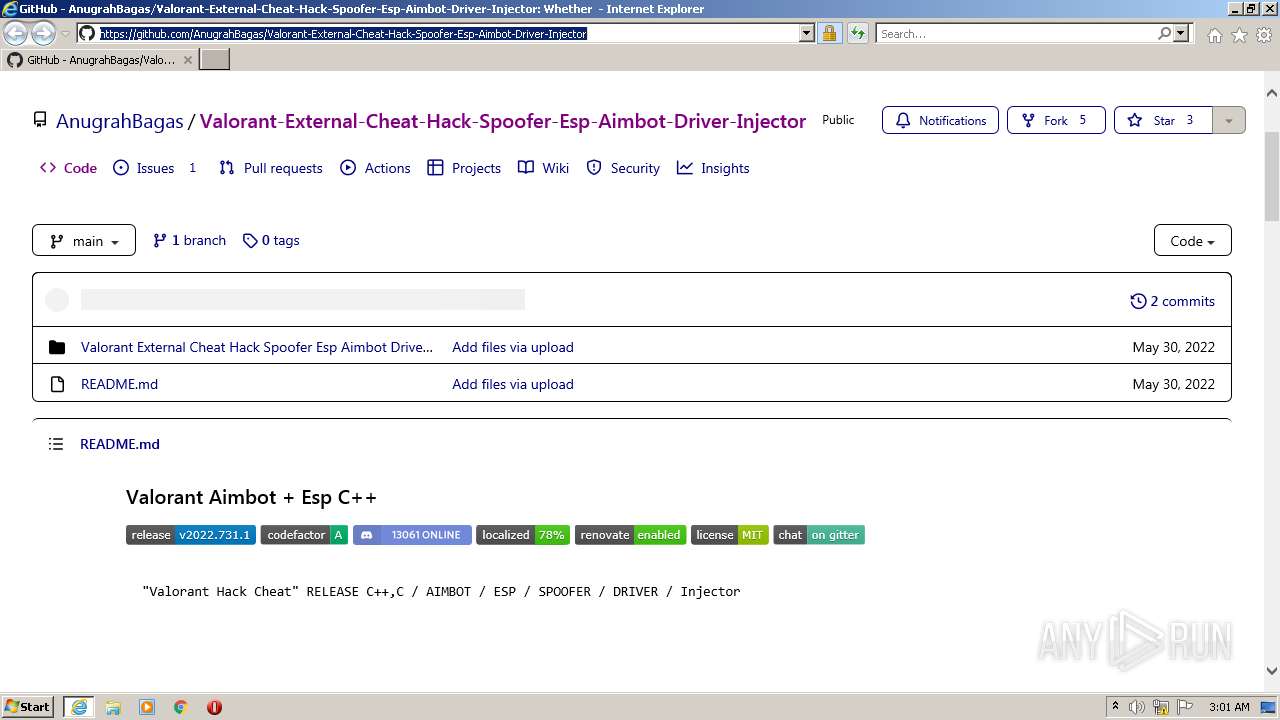Open the browser Tools gear icon
The width and height of the screenshot is (1280, 720).
tap(1264, 35)
